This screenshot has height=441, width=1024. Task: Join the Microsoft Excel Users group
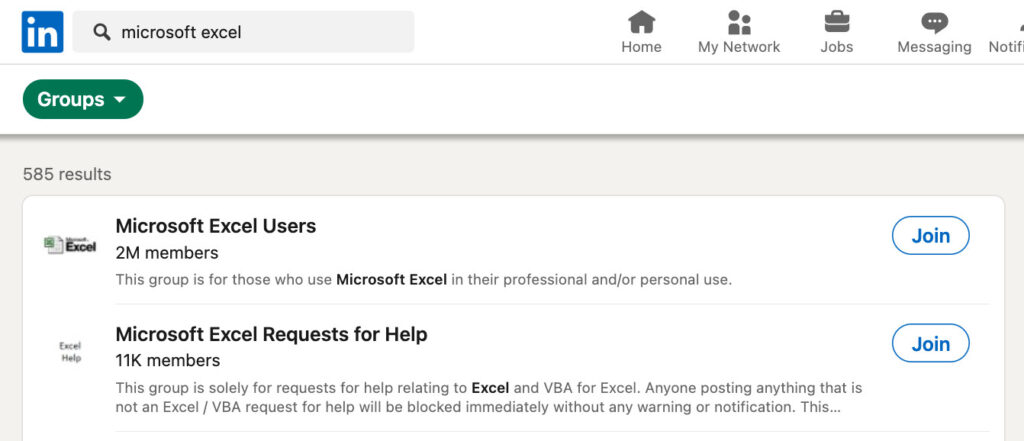tap(930, 236)
